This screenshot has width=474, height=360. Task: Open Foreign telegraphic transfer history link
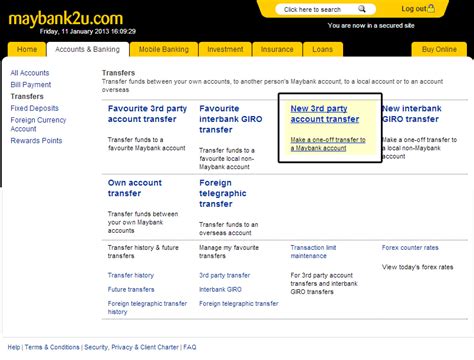pyautogui.click(x=147, y=308)
